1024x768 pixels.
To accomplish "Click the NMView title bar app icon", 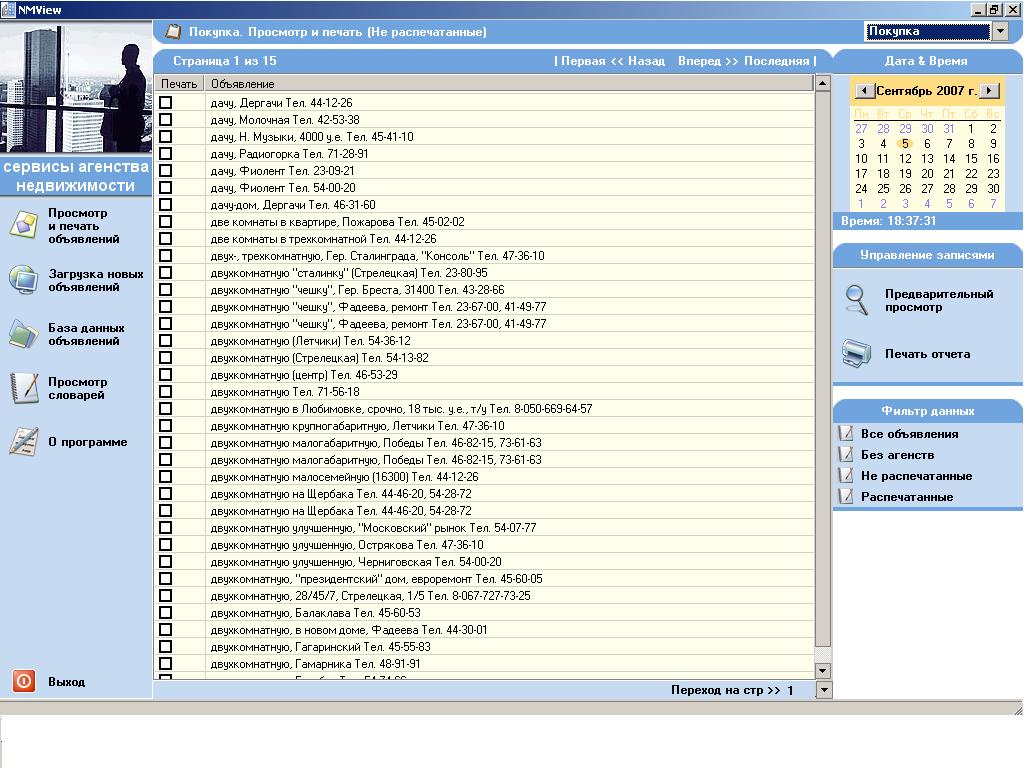I will pos(8,9).
